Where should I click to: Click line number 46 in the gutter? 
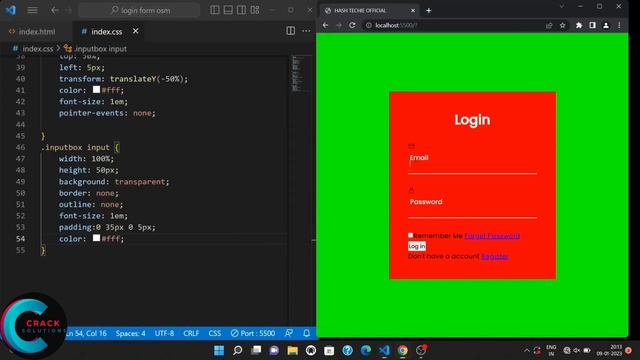coord(20,147)
